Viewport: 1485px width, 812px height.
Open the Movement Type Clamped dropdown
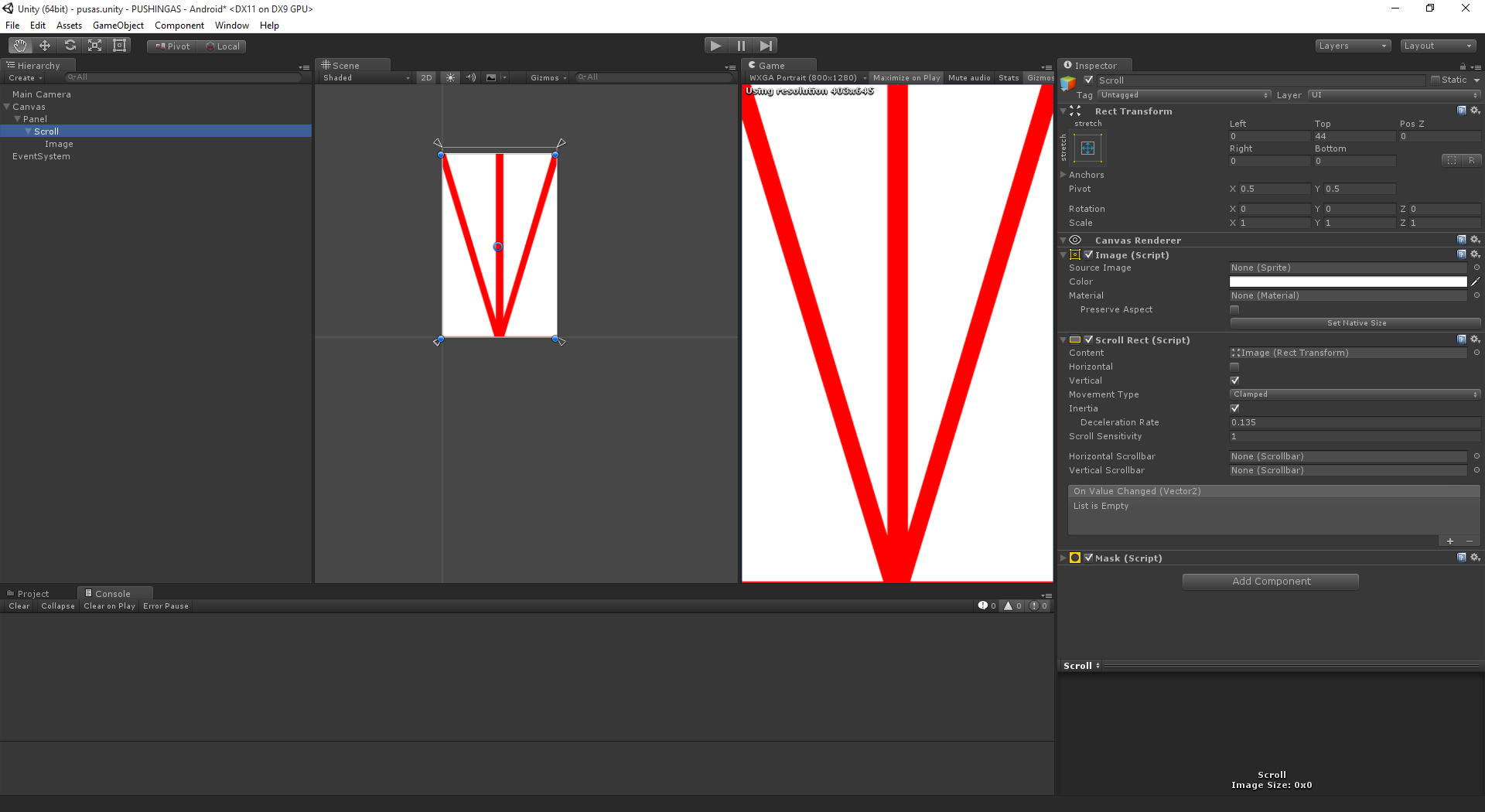(1355, 394)
